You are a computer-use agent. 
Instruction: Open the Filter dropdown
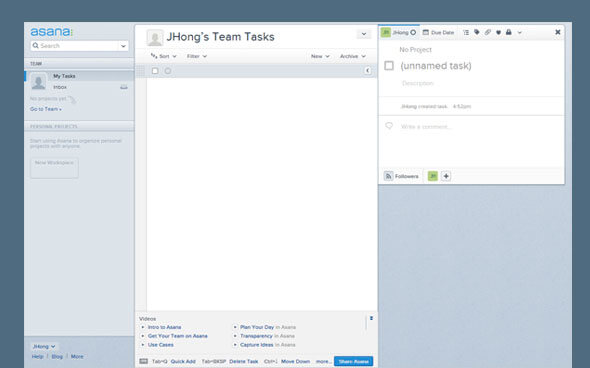tap(197, 56)
